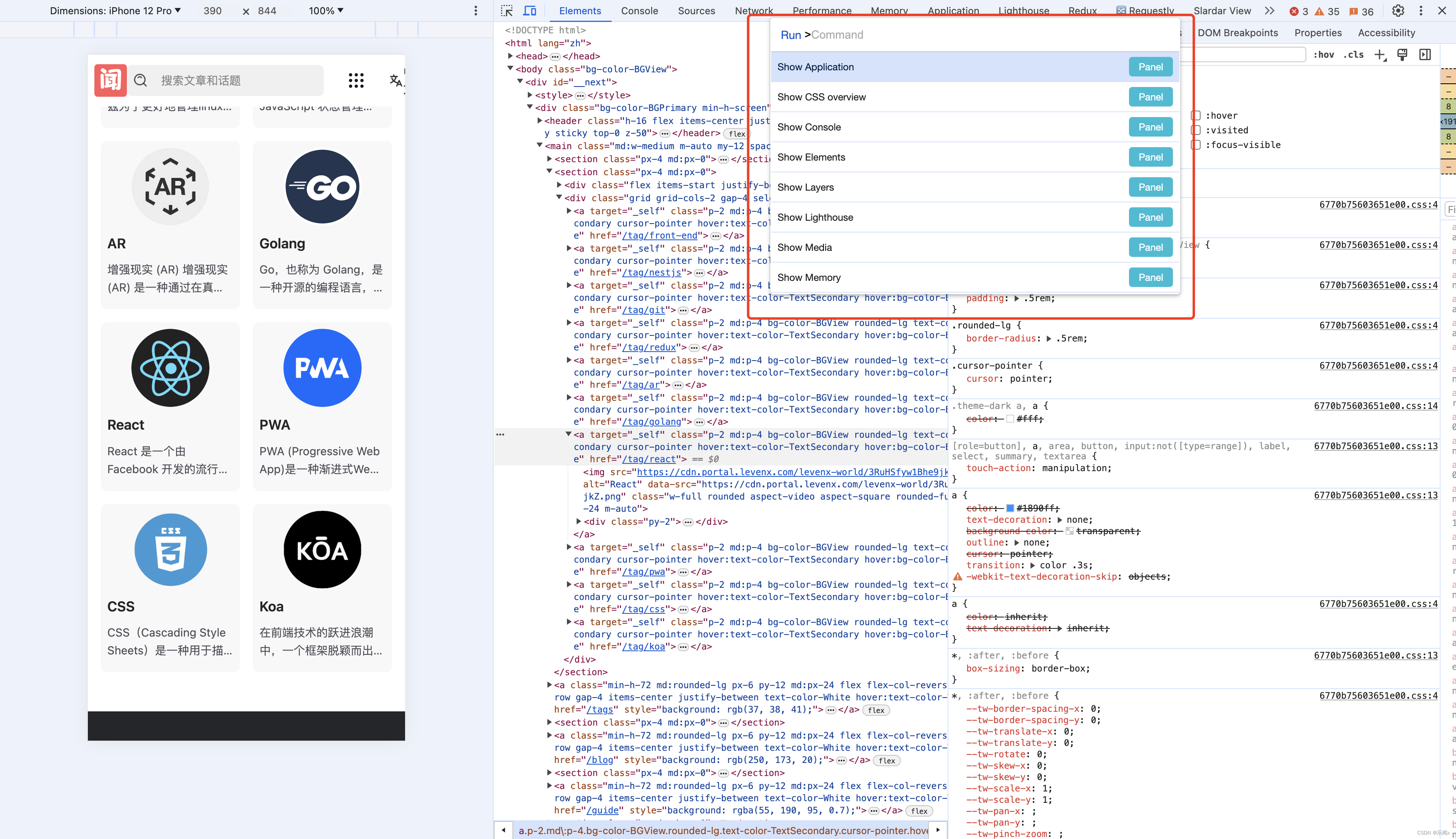Click the red error count badge
Image resolution: width=1456 pixels, height=839 pixels.
(1299, 11)
